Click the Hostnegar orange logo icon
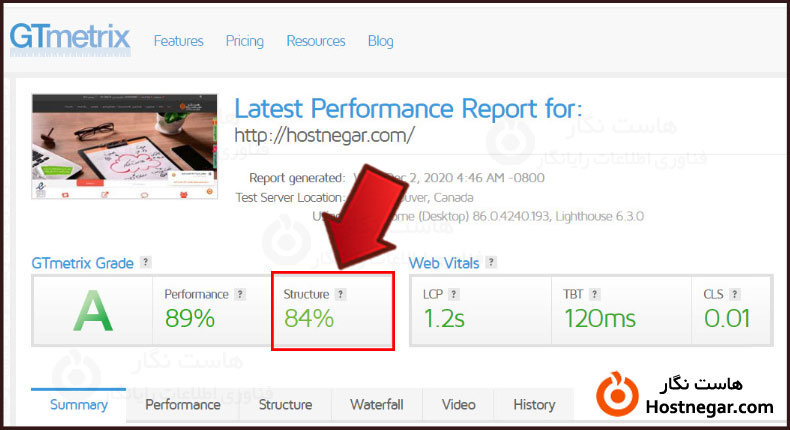790x430 pixels. click(617, 395)
